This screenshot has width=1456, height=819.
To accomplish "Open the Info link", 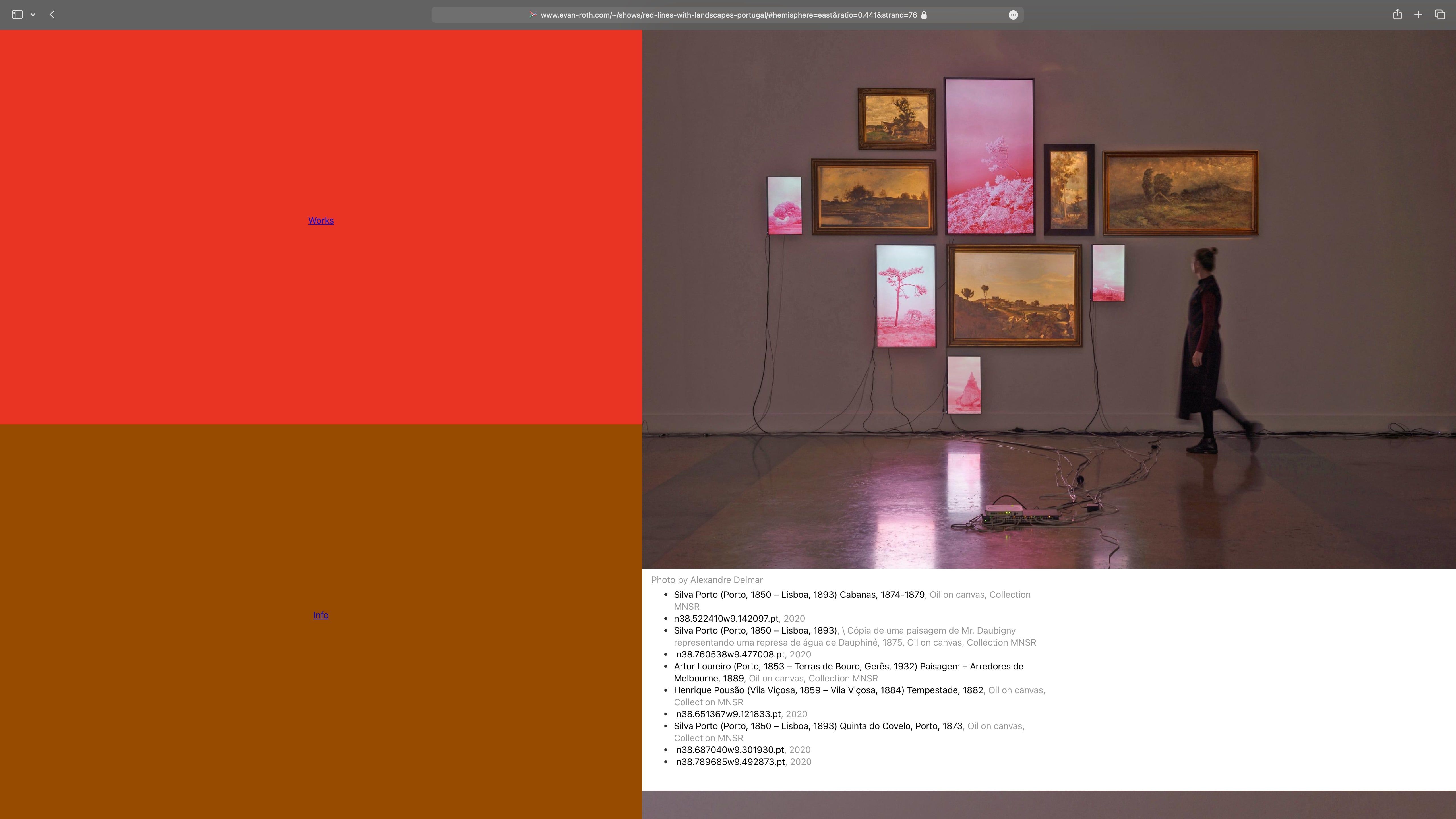I will [320, 615].
